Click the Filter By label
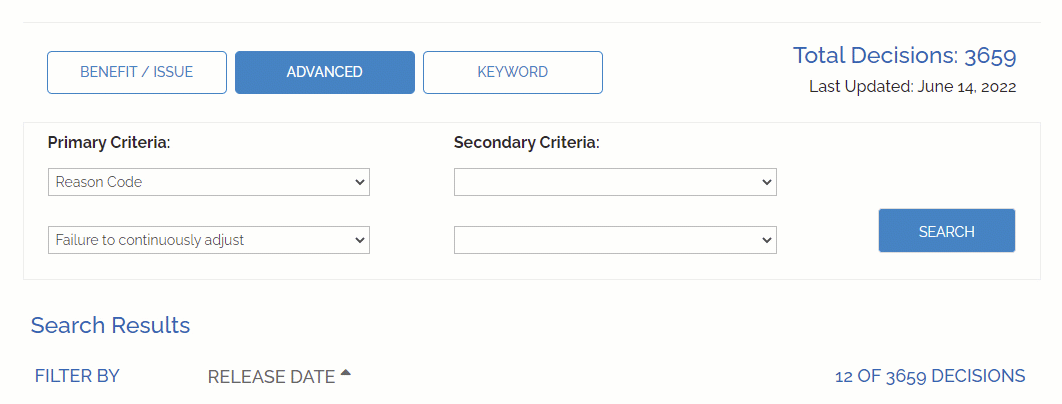The width and height of the screenshot is (1062, 404). [77, 376]
